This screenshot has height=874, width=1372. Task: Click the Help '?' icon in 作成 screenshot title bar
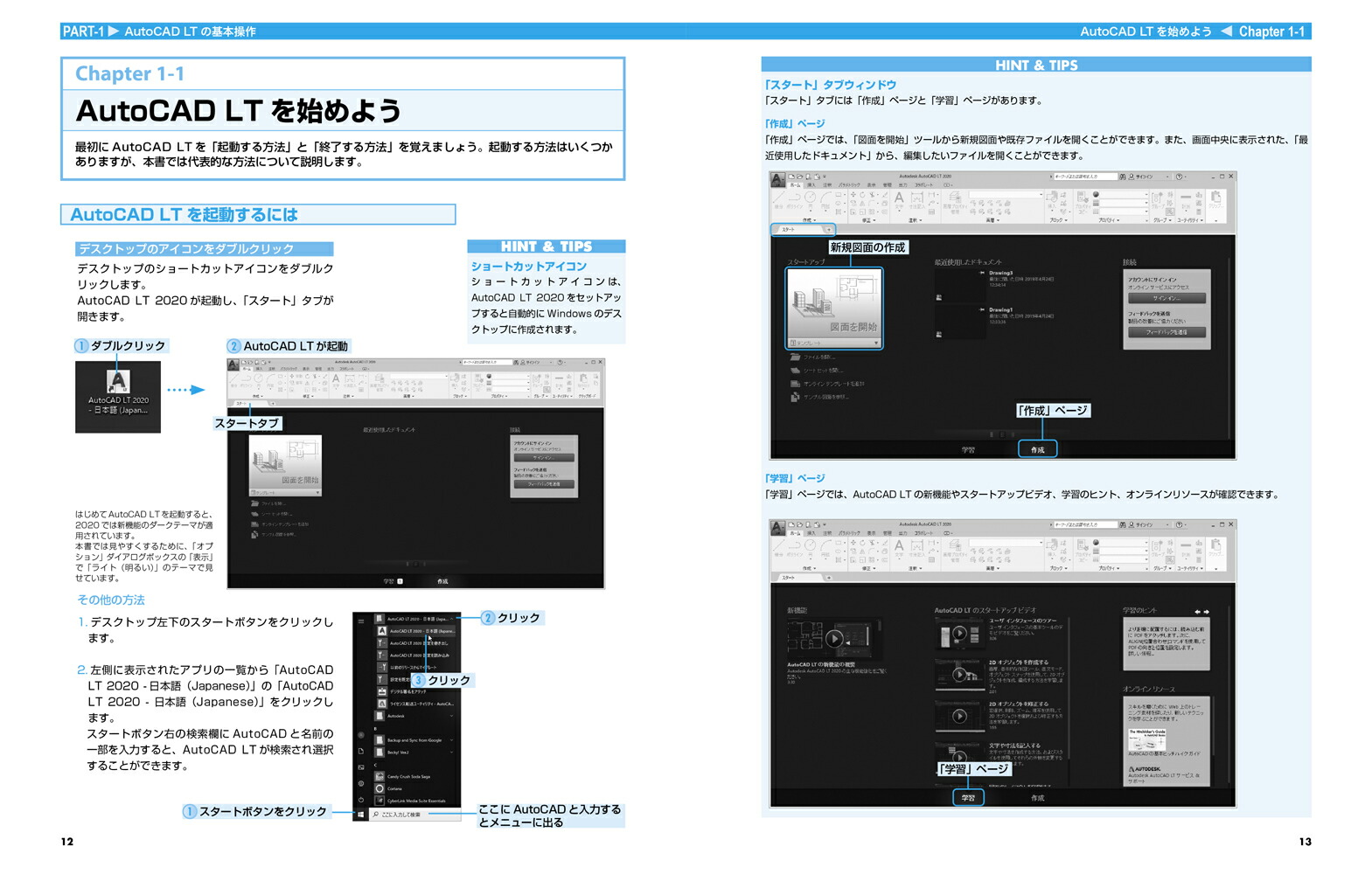point(1180,177)
